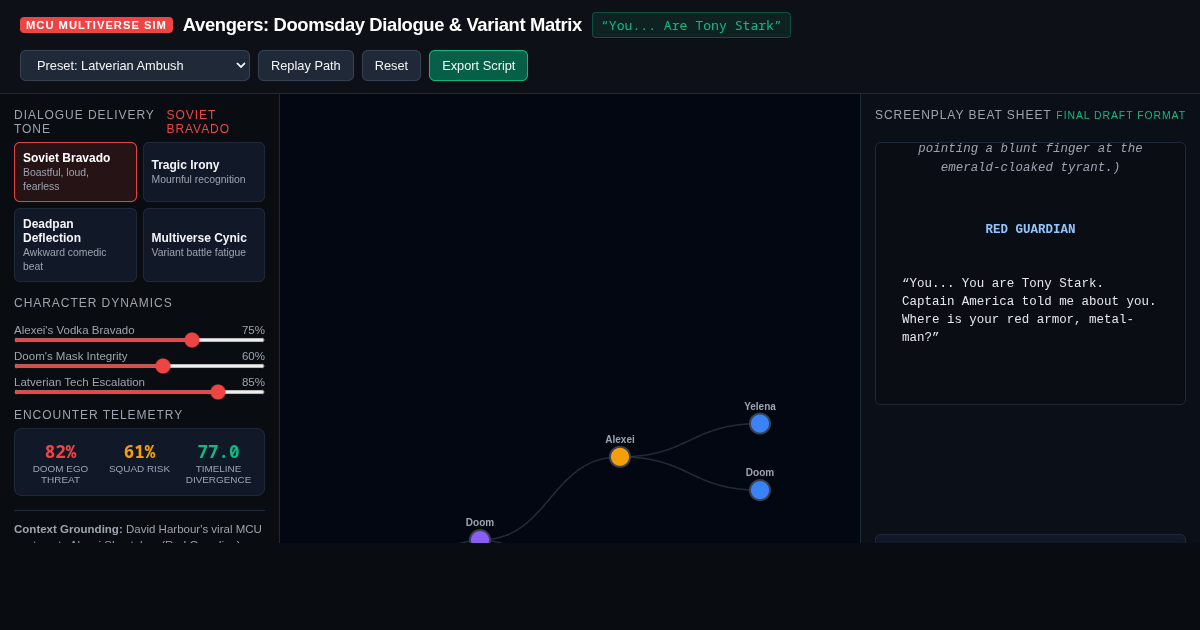Click the 61% Squad Risk value

(x=139, y=452)
